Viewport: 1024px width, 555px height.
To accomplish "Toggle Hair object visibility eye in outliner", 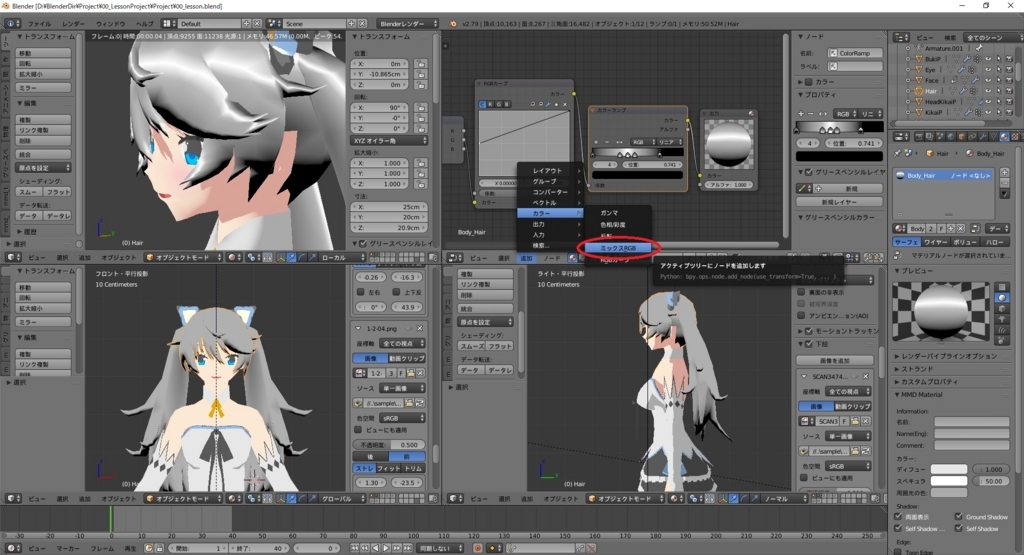I will (988, 91).
